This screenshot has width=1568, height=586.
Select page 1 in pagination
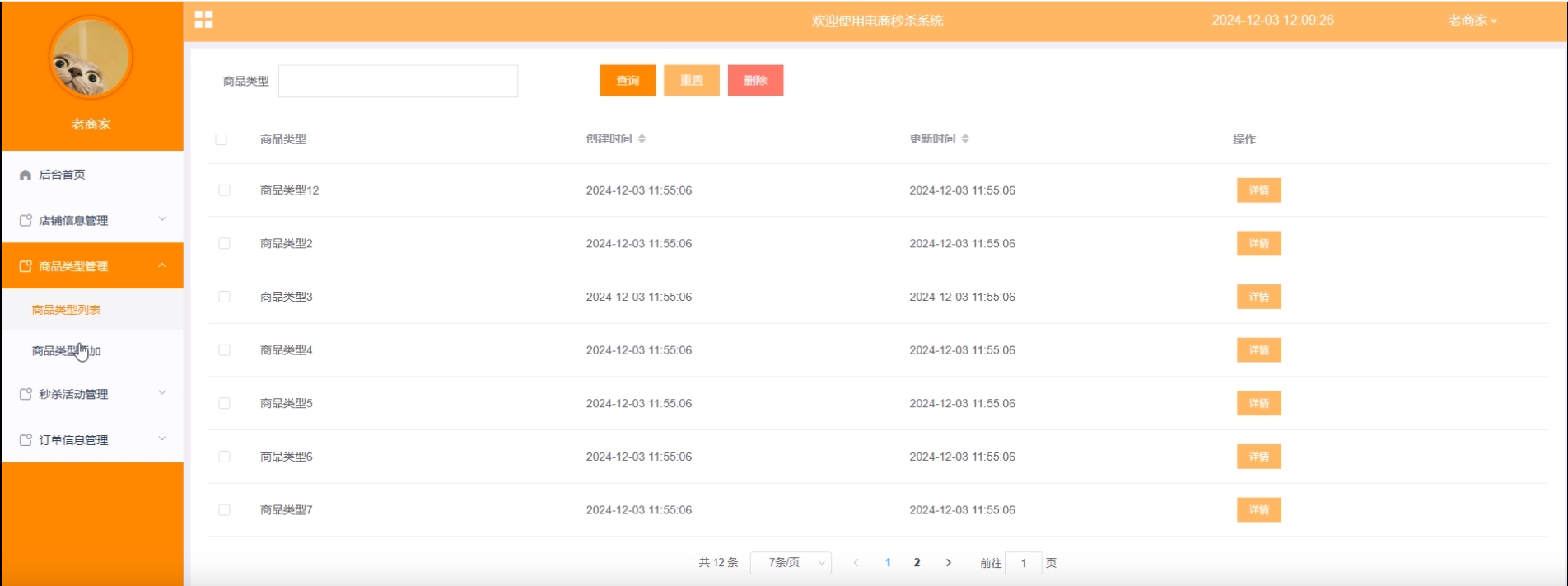pos(888,563)
